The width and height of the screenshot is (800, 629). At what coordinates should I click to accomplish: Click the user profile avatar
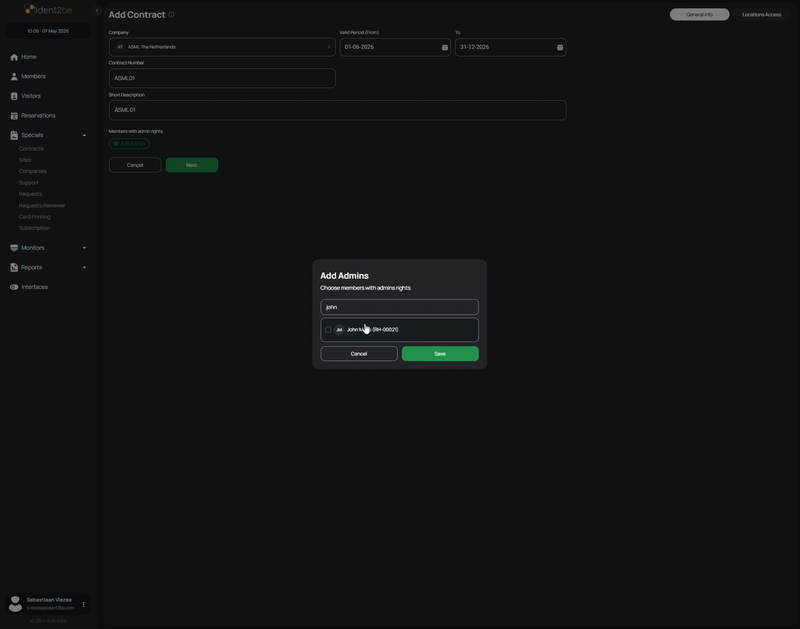pyautogui.click(x=15, y=604)
